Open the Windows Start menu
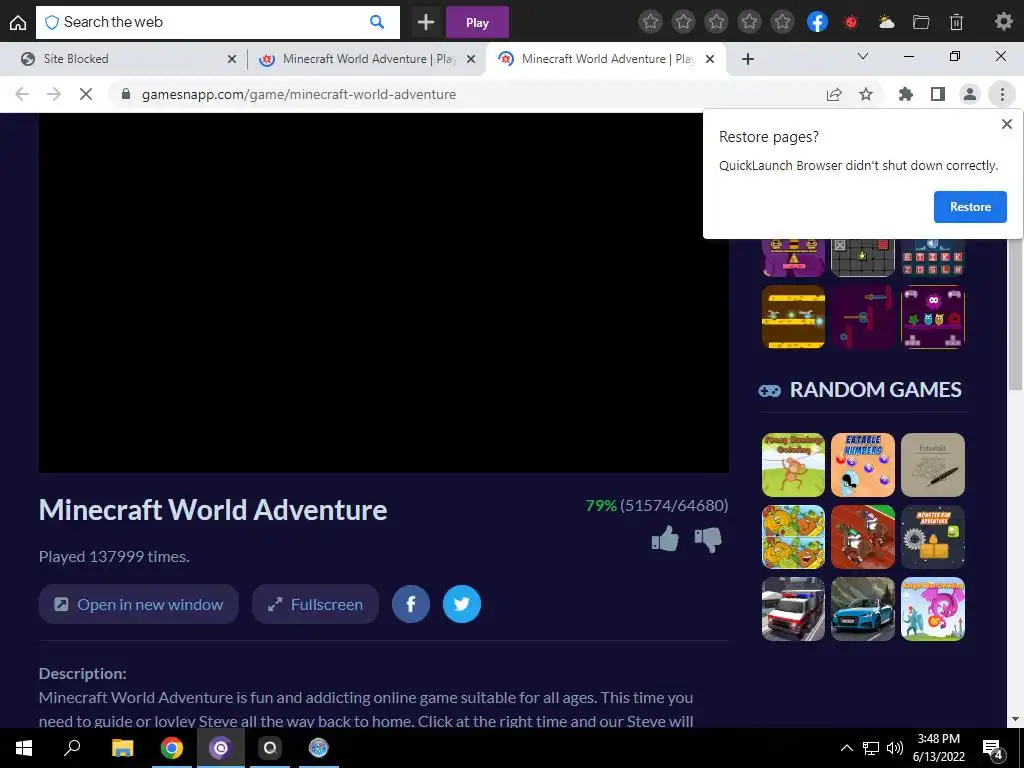This screenshot has height=768, width=1024. pos(24,748)
